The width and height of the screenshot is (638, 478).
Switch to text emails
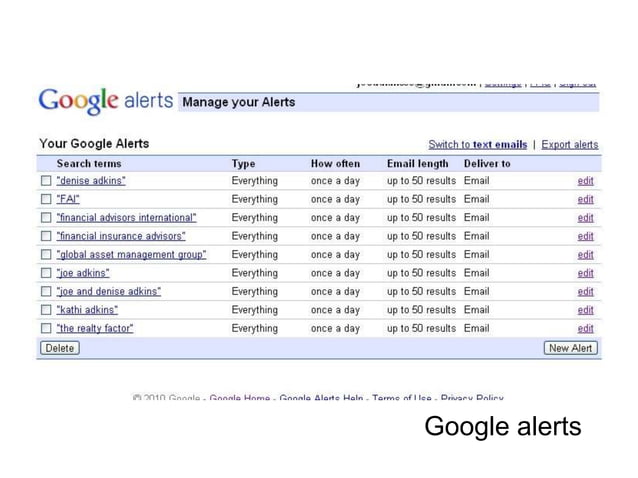477,145
